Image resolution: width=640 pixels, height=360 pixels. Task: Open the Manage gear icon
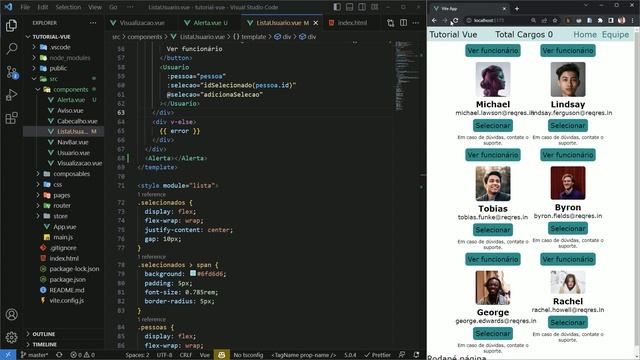[11, 337]
